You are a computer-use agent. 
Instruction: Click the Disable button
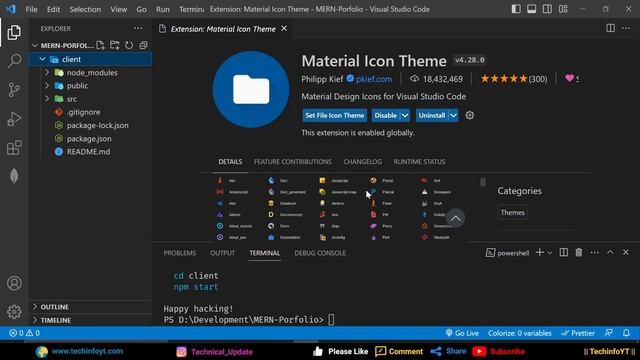pyautogui.click(x=385, y=116)
